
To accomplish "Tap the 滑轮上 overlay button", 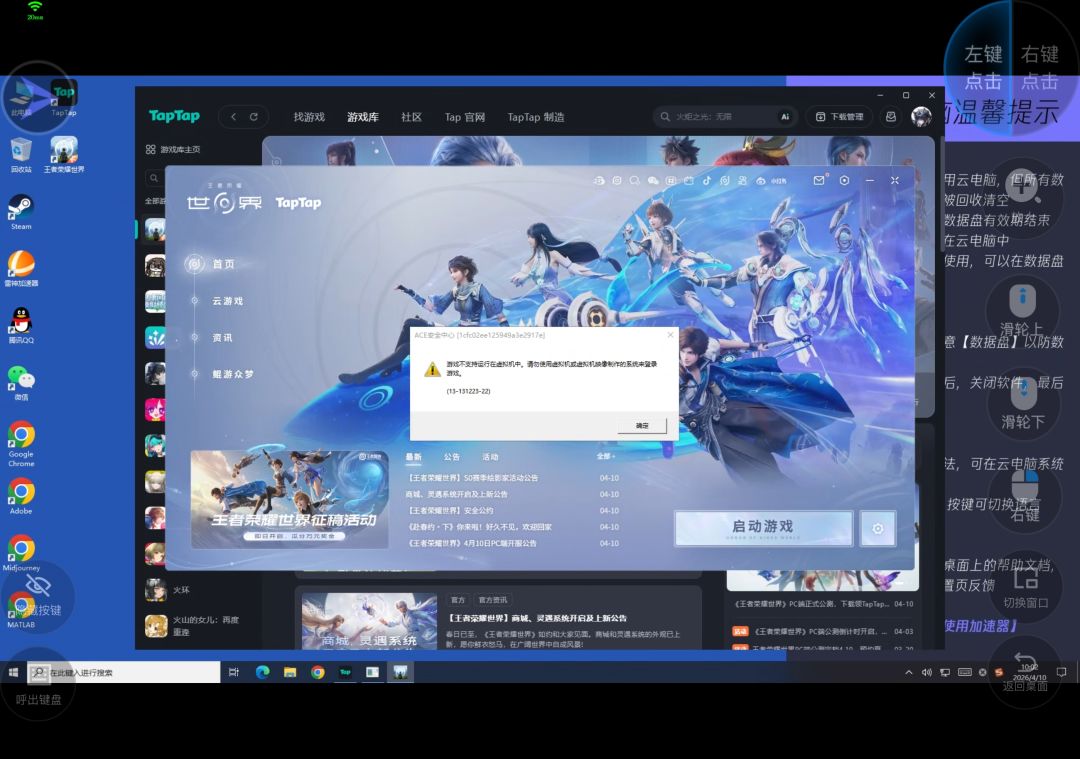I will coord(1022,312).
